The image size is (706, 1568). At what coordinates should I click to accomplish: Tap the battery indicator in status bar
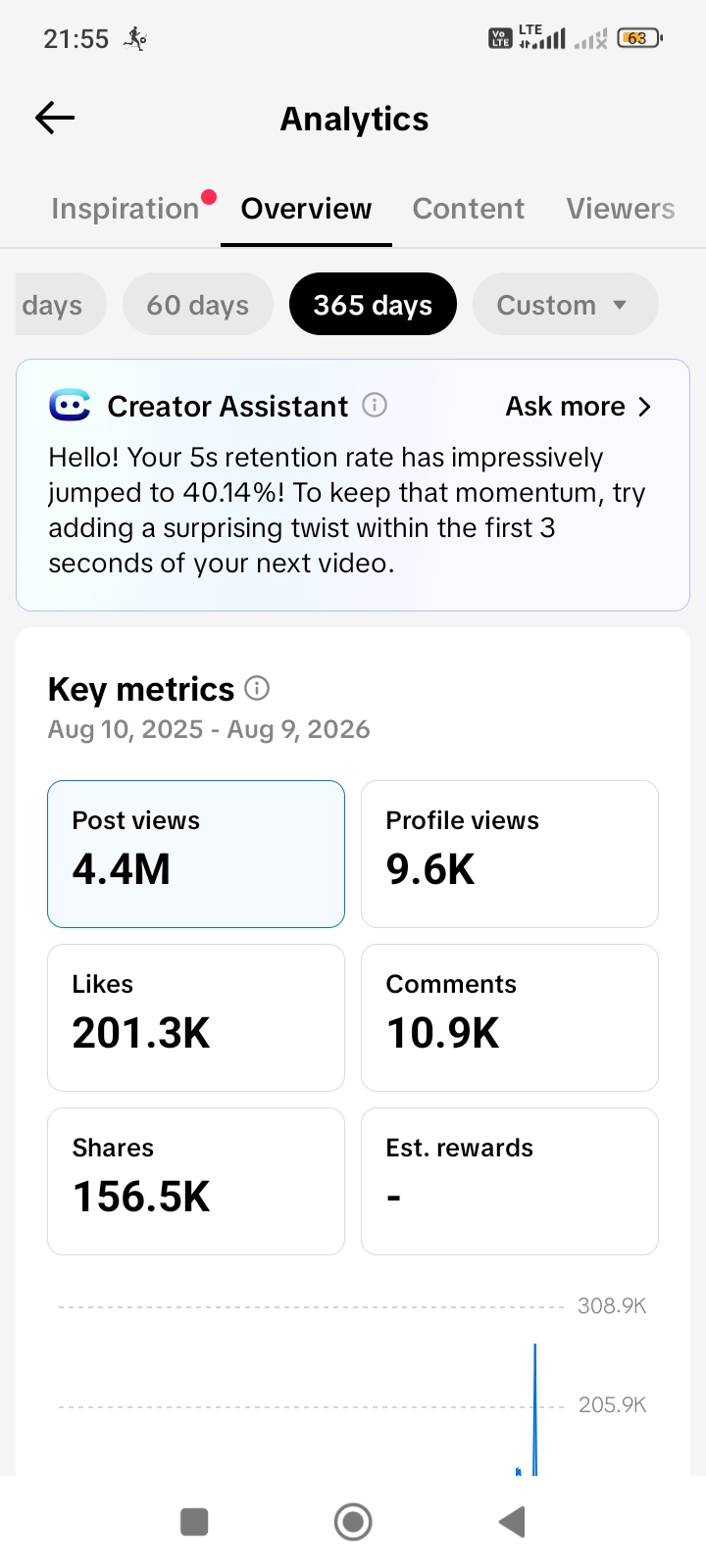(x=639, y=38)
